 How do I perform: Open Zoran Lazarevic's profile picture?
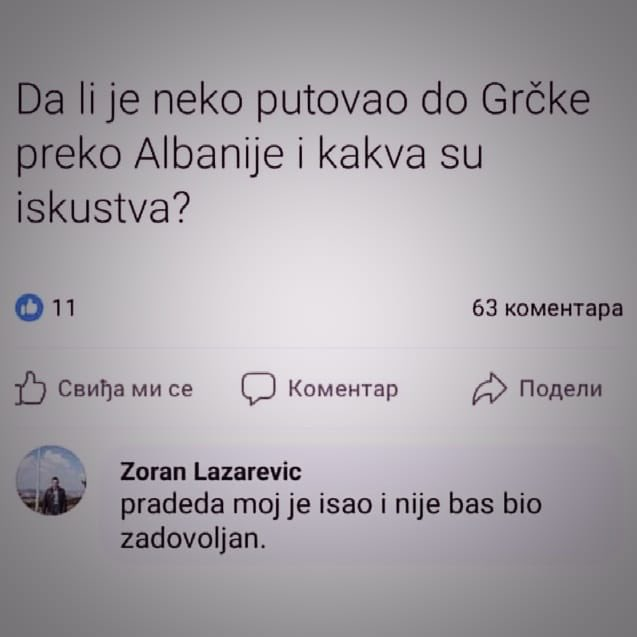click(51, 481)
